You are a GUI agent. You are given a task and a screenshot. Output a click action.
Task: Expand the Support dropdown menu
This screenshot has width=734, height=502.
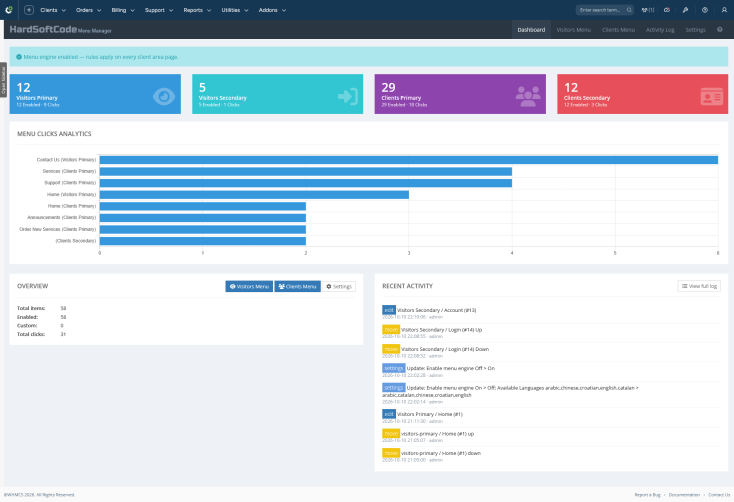click(x=159, y=10)
